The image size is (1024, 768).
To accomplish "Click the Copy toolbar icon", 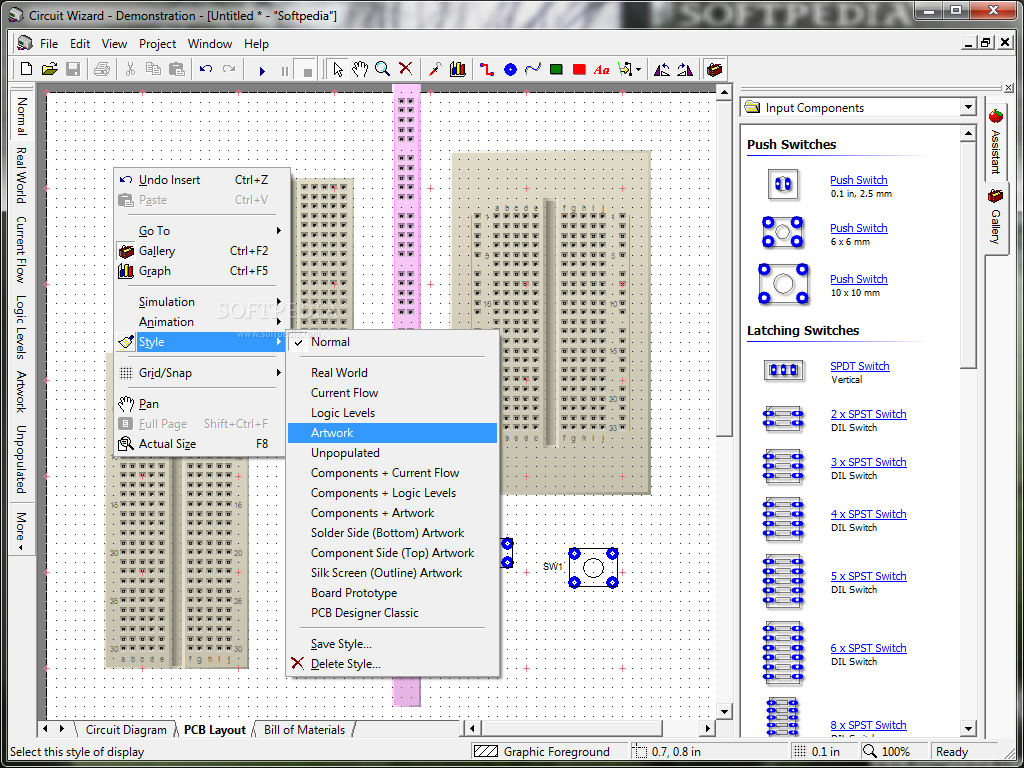I will coord(153,69).
